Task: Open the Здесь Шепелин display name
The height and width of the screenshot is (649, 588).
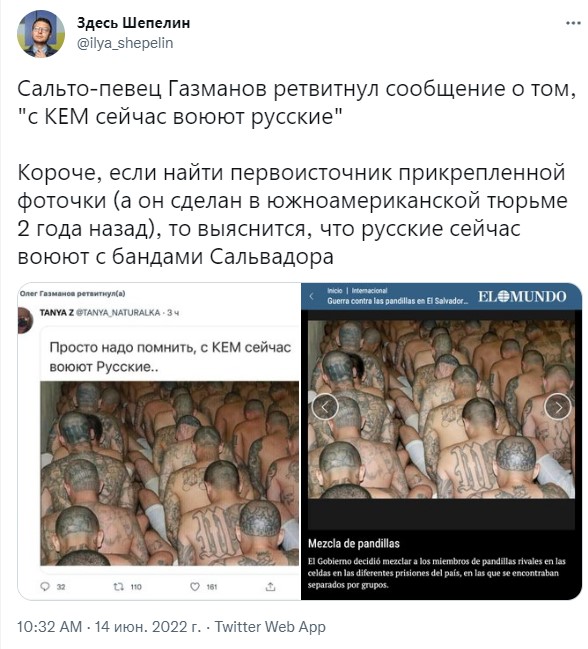Action: click(x=133, y=23)
